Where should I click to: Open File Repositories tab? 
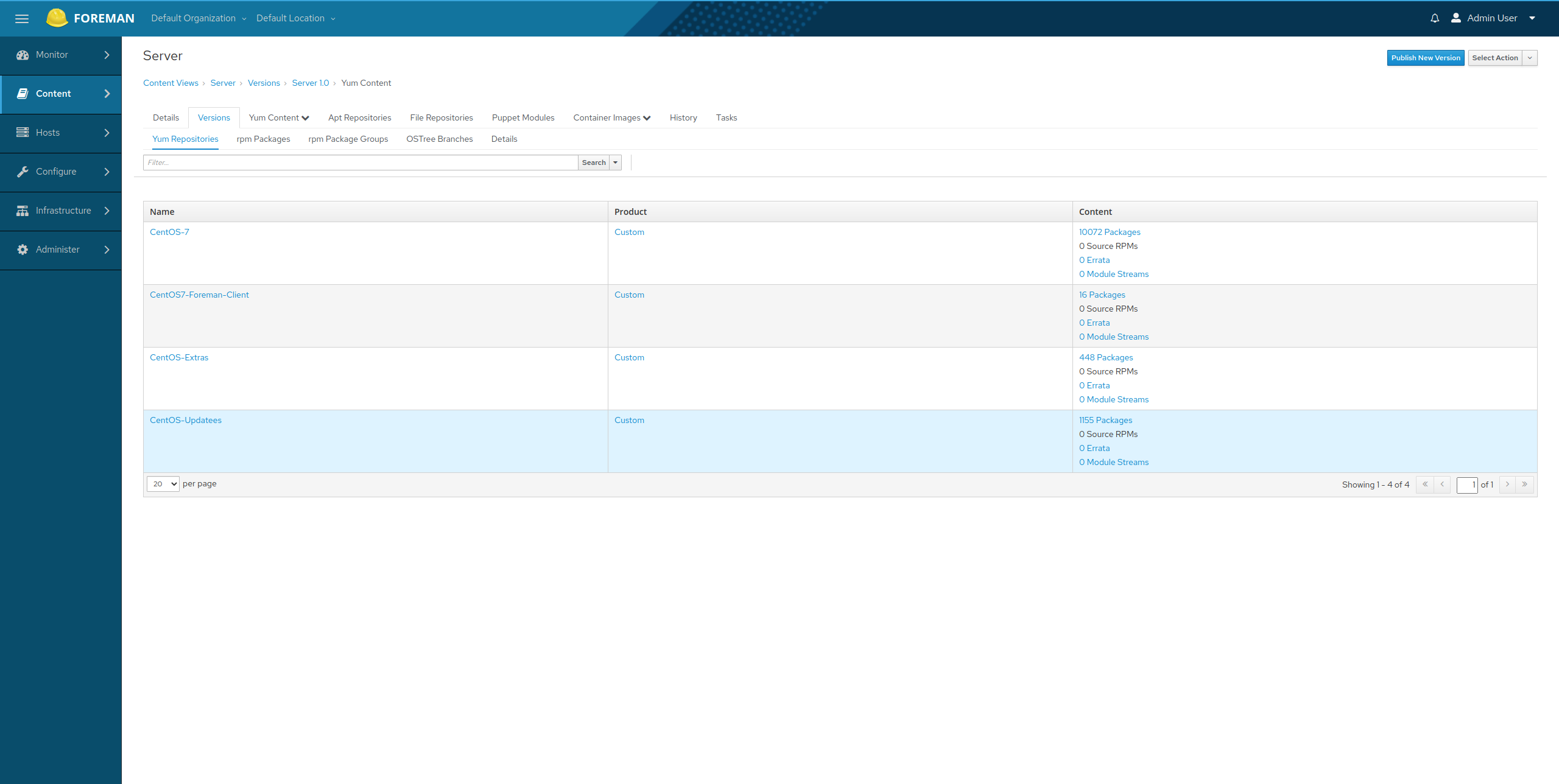442,117
